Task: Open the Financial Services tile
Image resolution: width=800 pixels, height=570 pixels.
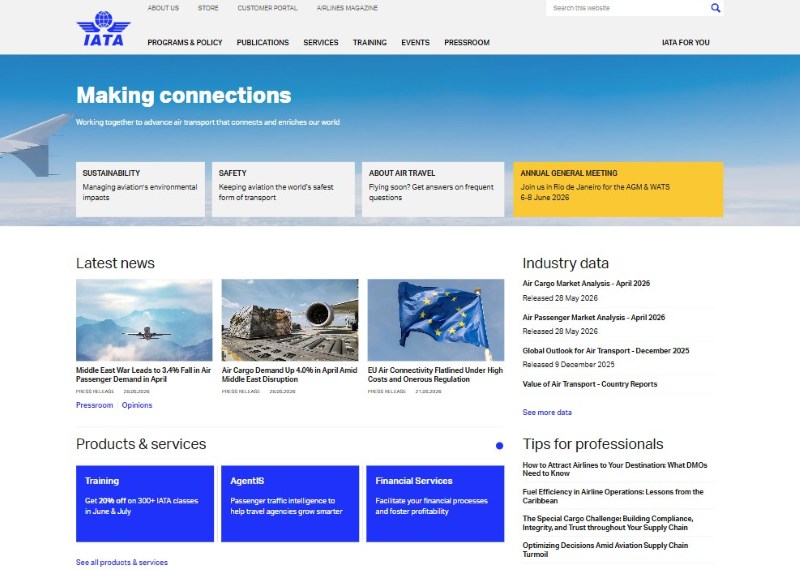Action: click(x=435, y=504)
